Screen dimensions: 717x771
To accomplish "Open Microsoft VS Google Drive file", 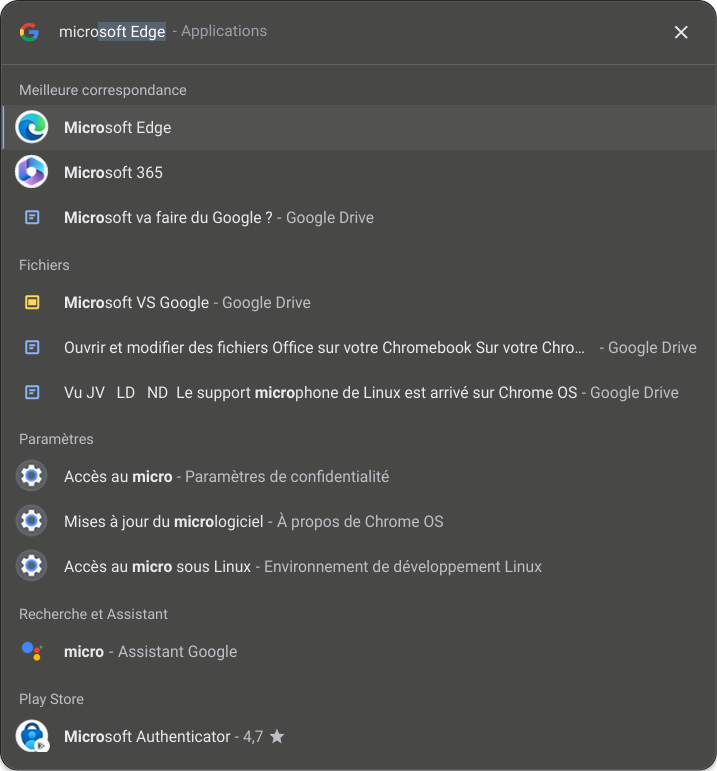I will point(358,302).
